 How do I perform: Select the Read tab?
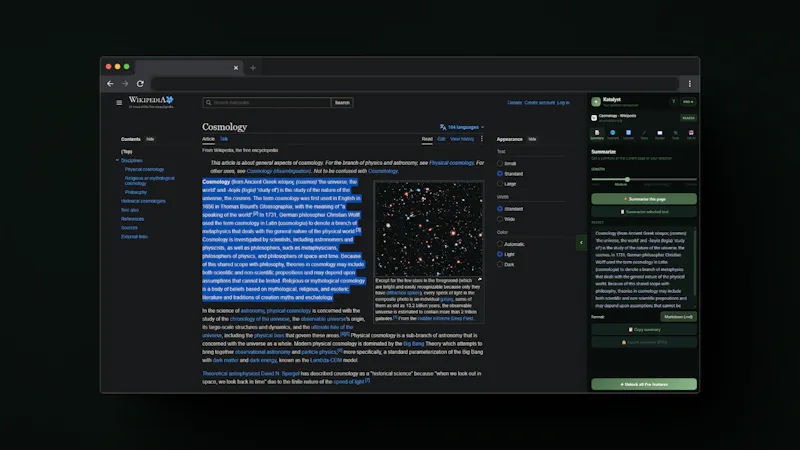tap(427, 139)
